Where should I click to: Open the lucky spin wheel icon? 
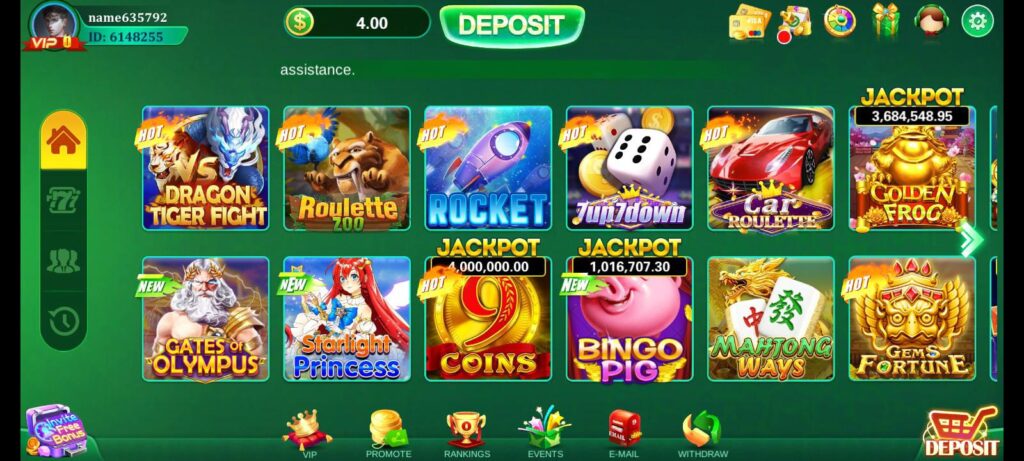839,21
